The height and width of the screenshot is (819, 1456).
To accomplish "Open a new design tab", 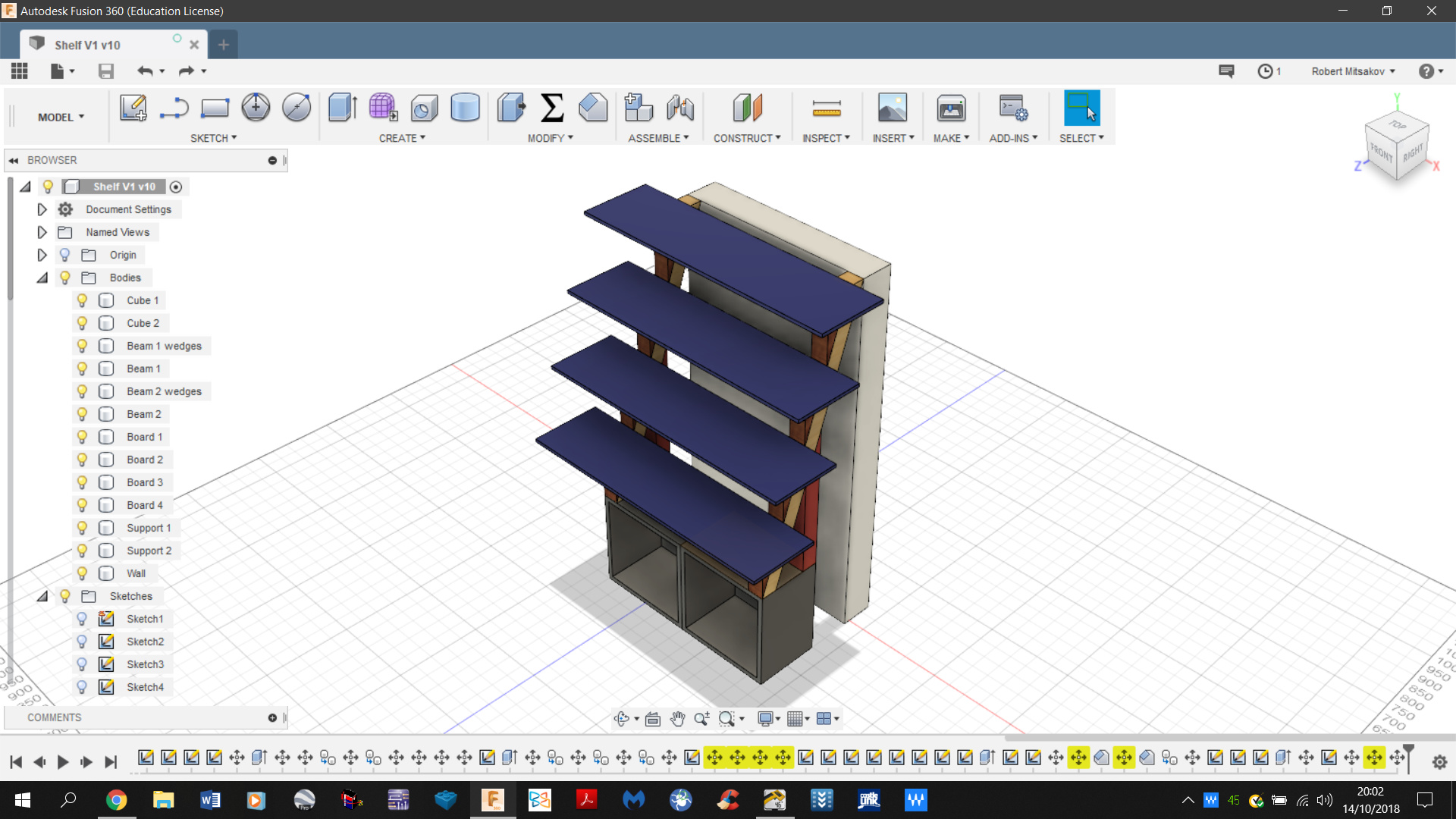I will pyautogui.click(x=223, y=45).
